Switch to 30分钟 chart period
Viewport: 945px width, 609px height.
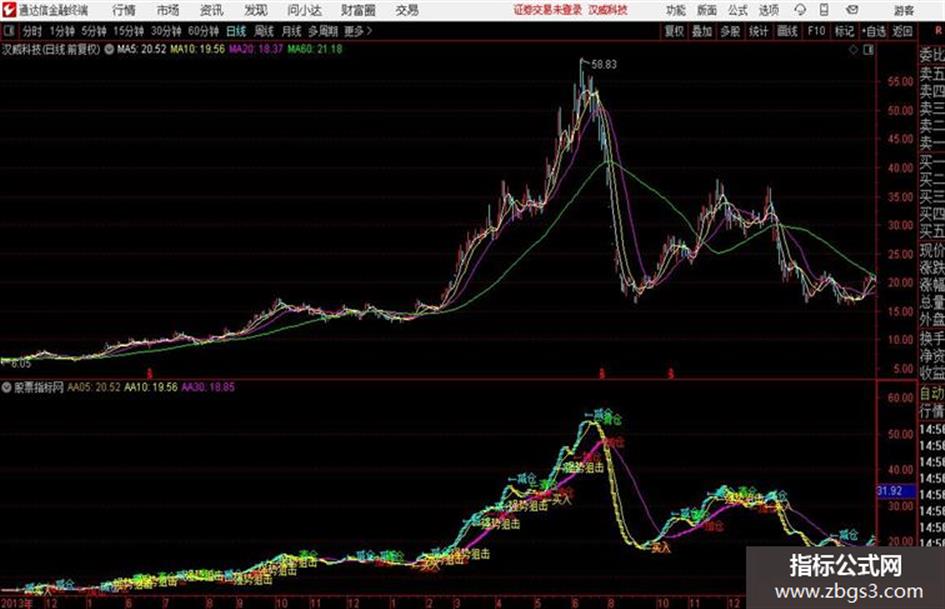click(166, 31)
